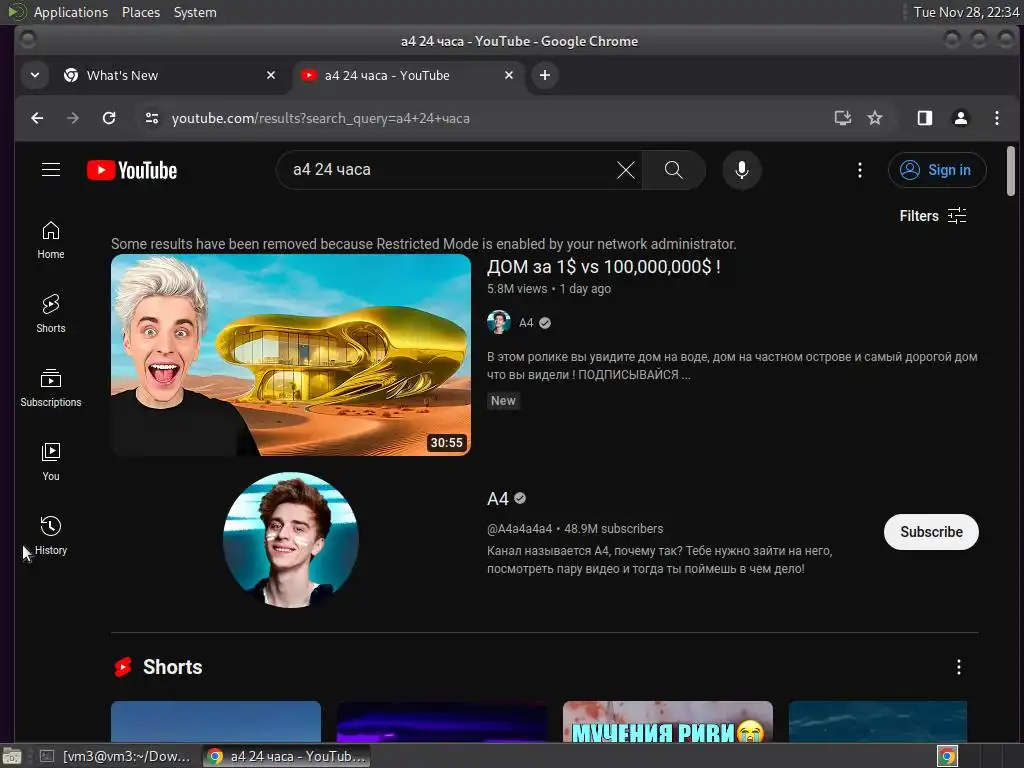Click the YouTube logo
Screen dimensions: 1024x768
pos(132,170)
